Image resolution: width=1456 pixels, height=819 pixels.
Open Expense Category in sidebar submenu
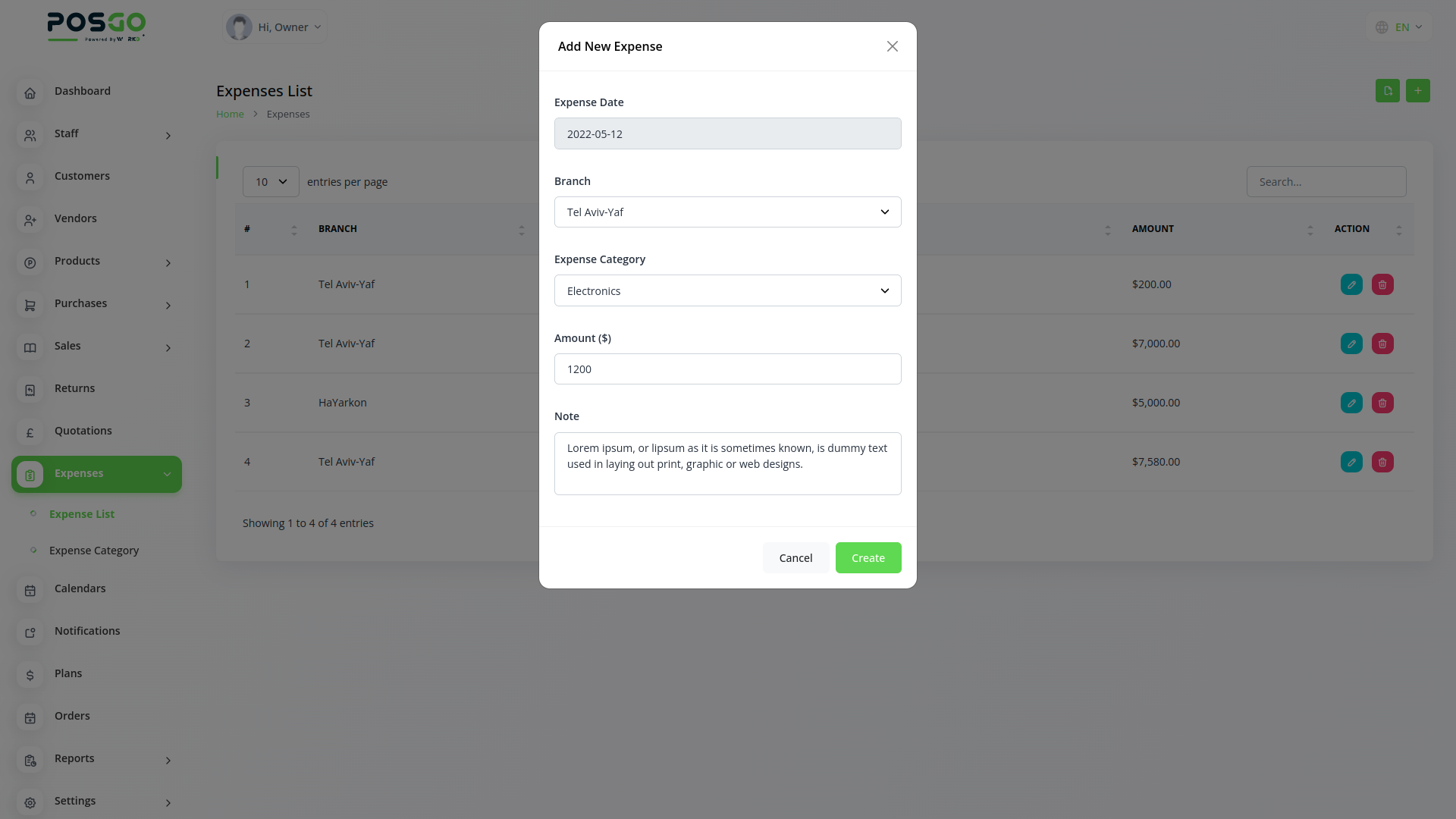(x=94, y=551)
